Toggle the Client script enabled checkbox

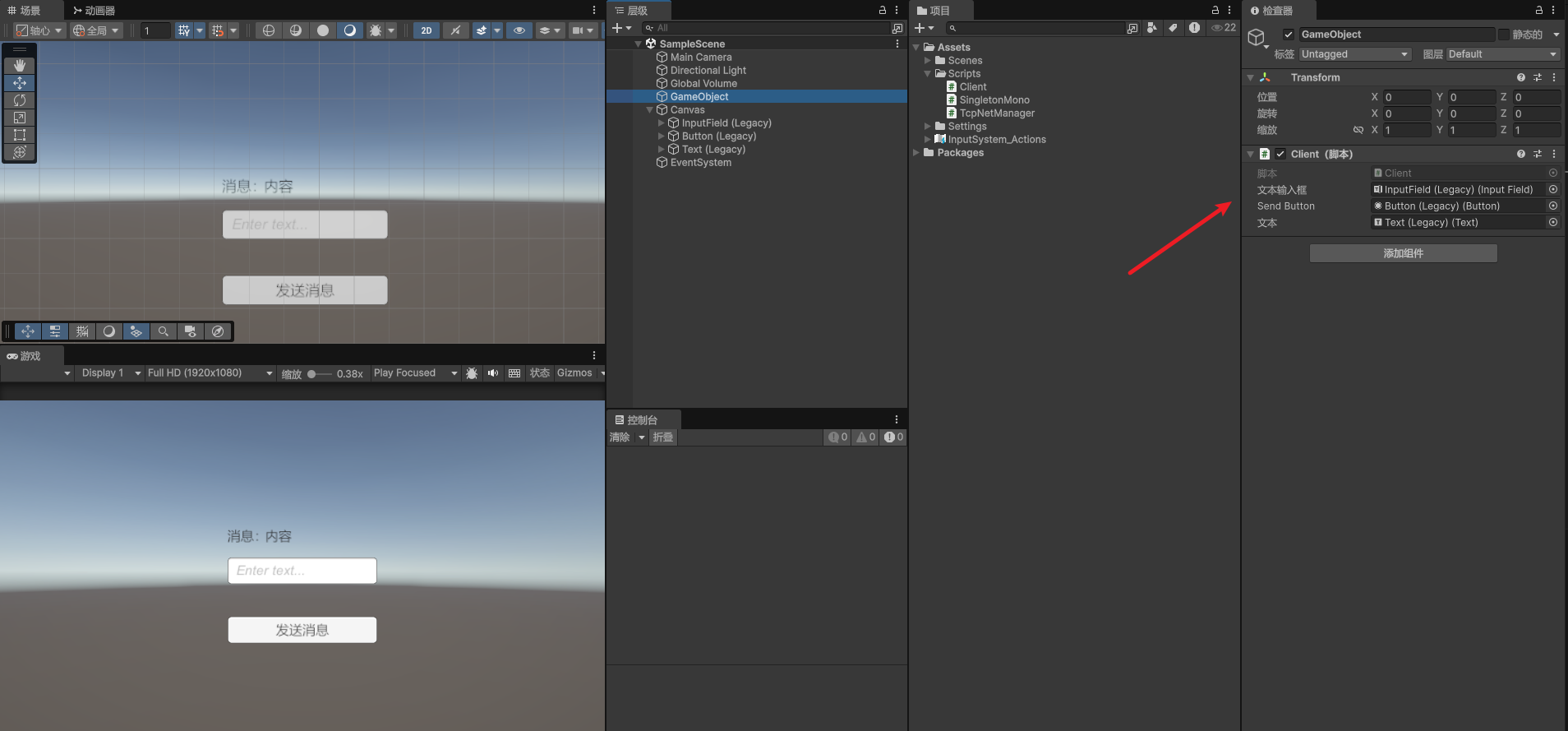pos(1280,154)
